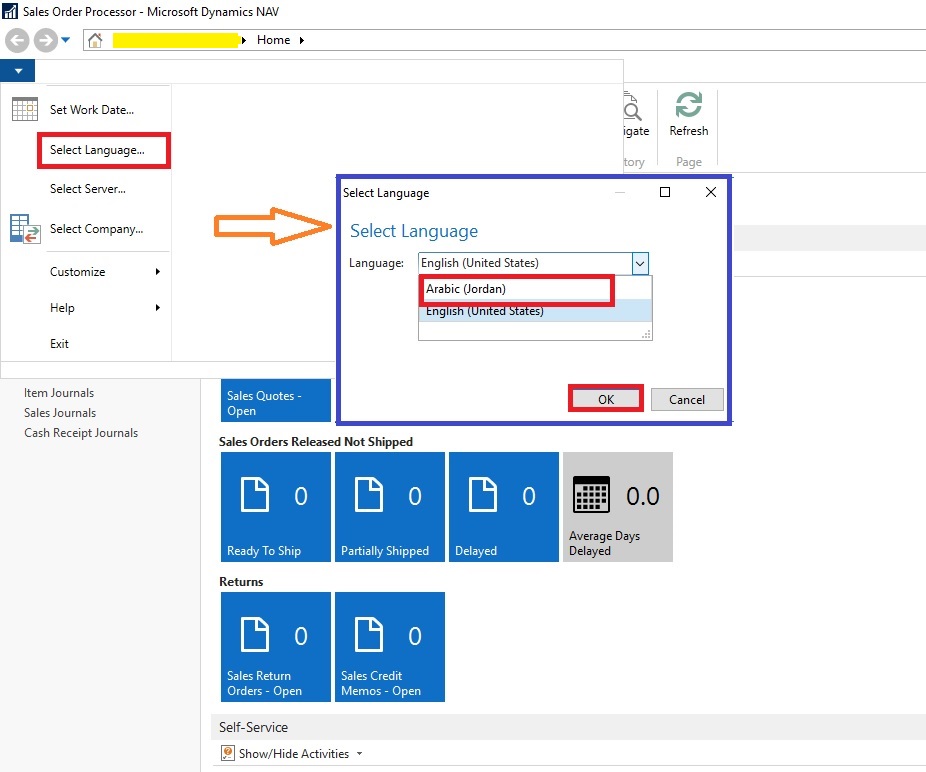926x772 pixels.
Task: Open the blue application menu dropdown
Action: coord(18,71)
